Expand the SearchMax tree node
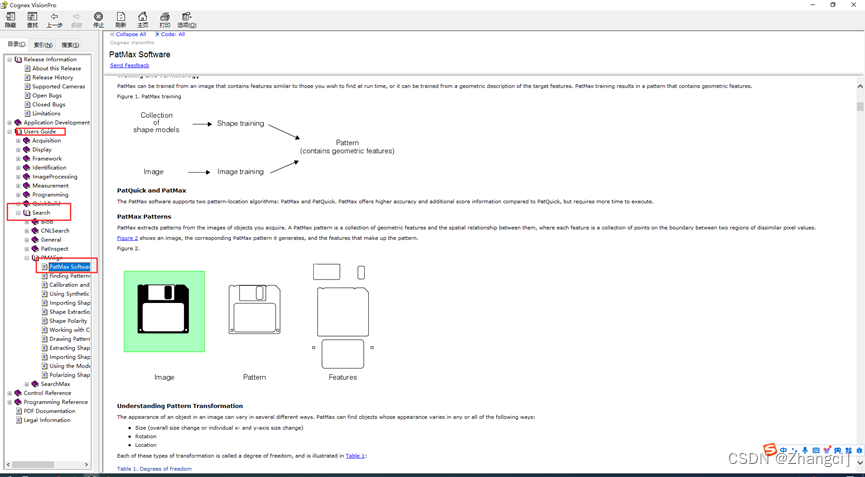 [x=27, y=384]
